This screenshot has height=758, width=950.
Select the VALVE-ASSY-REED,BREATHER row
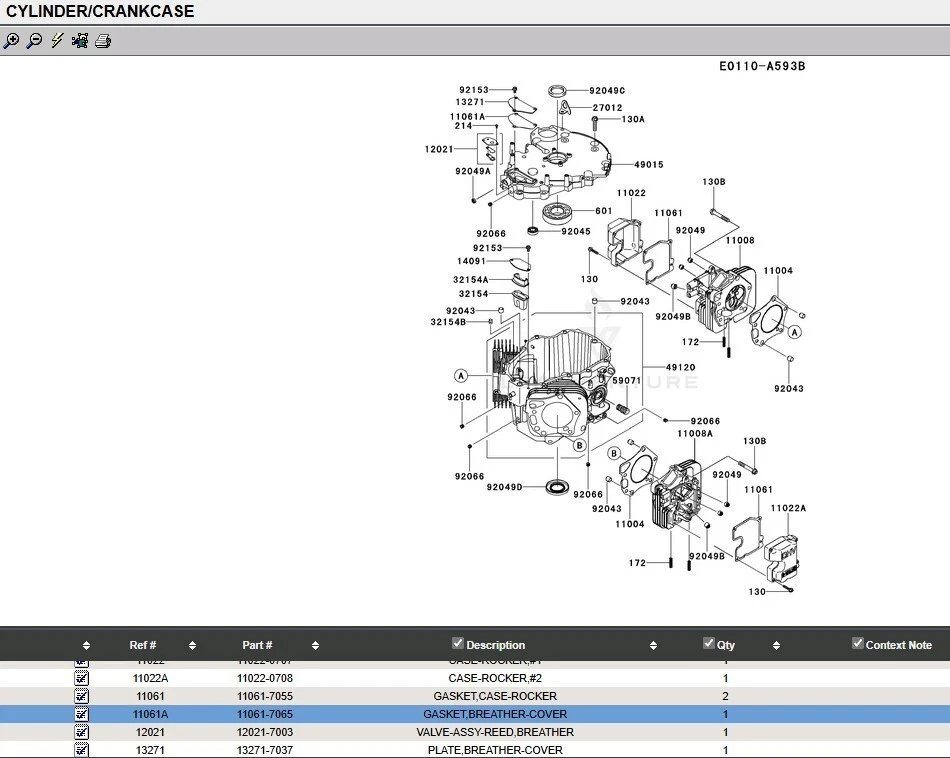pos(495,732)
